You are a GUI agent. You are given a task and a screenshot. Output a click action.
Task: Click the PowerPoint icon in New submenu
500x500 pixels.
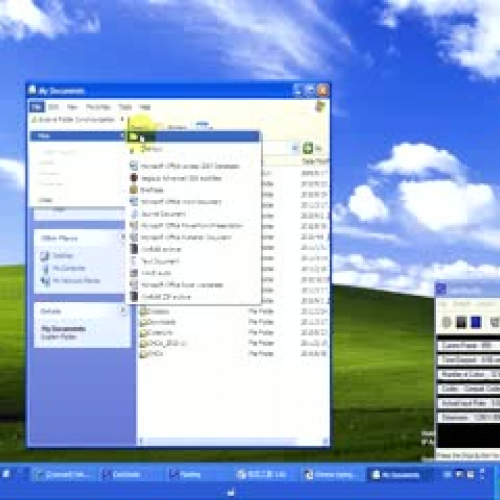134,226
